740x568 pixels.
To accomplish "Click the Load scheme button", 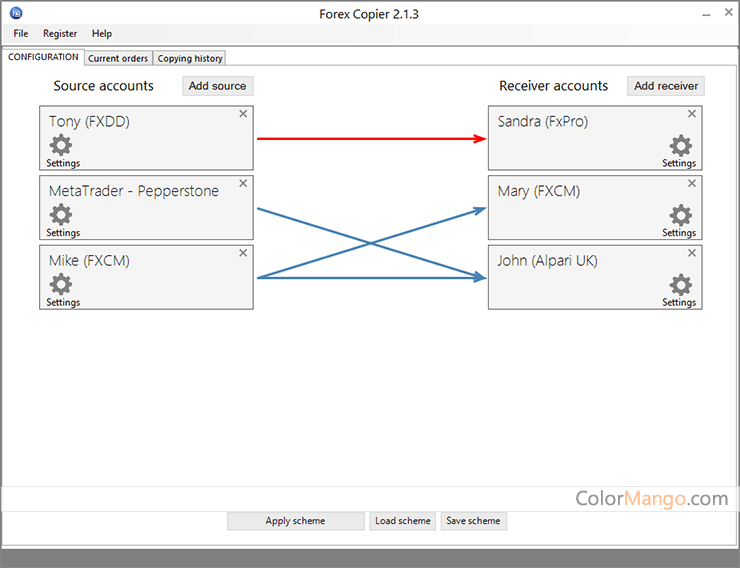I will click(x=403, y=521).
